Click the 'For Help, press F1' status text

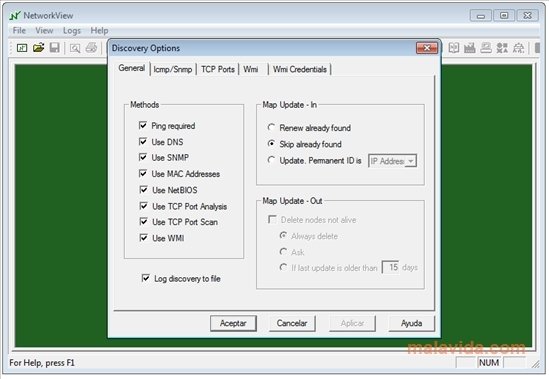tap(42, 363)
